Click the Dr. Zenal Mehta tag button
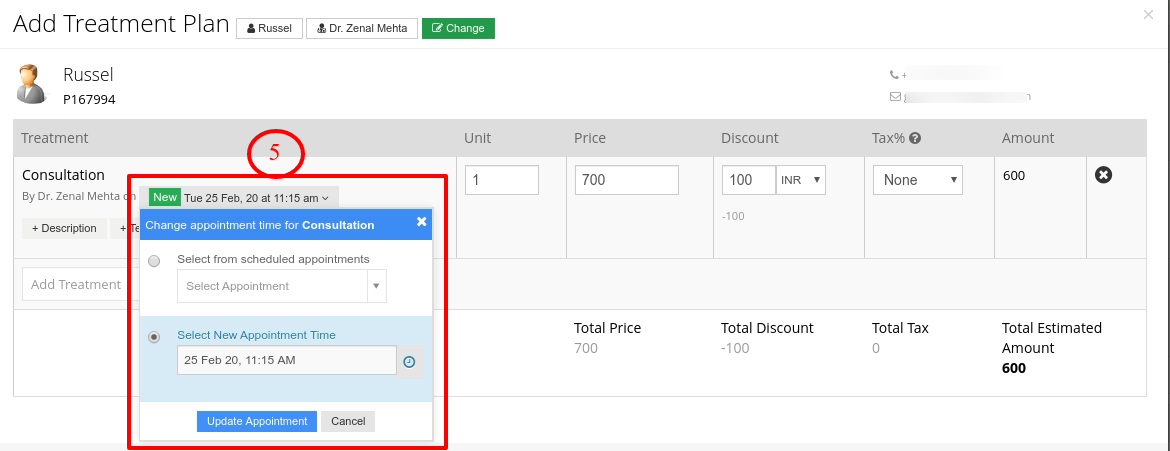The height and width of the screenshot is (451, 1170). [x=362, y=28]
